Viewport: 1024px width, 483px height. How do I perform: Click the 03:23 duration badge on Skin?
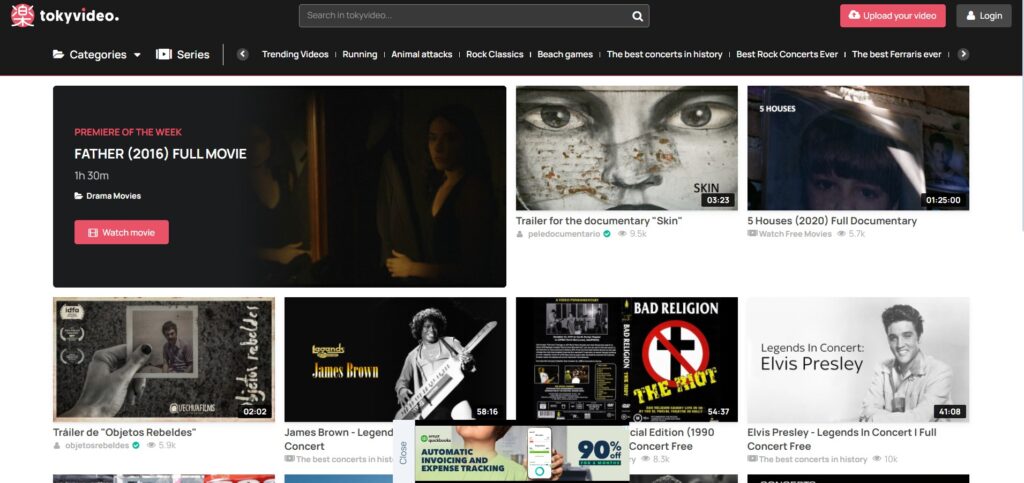718,200
